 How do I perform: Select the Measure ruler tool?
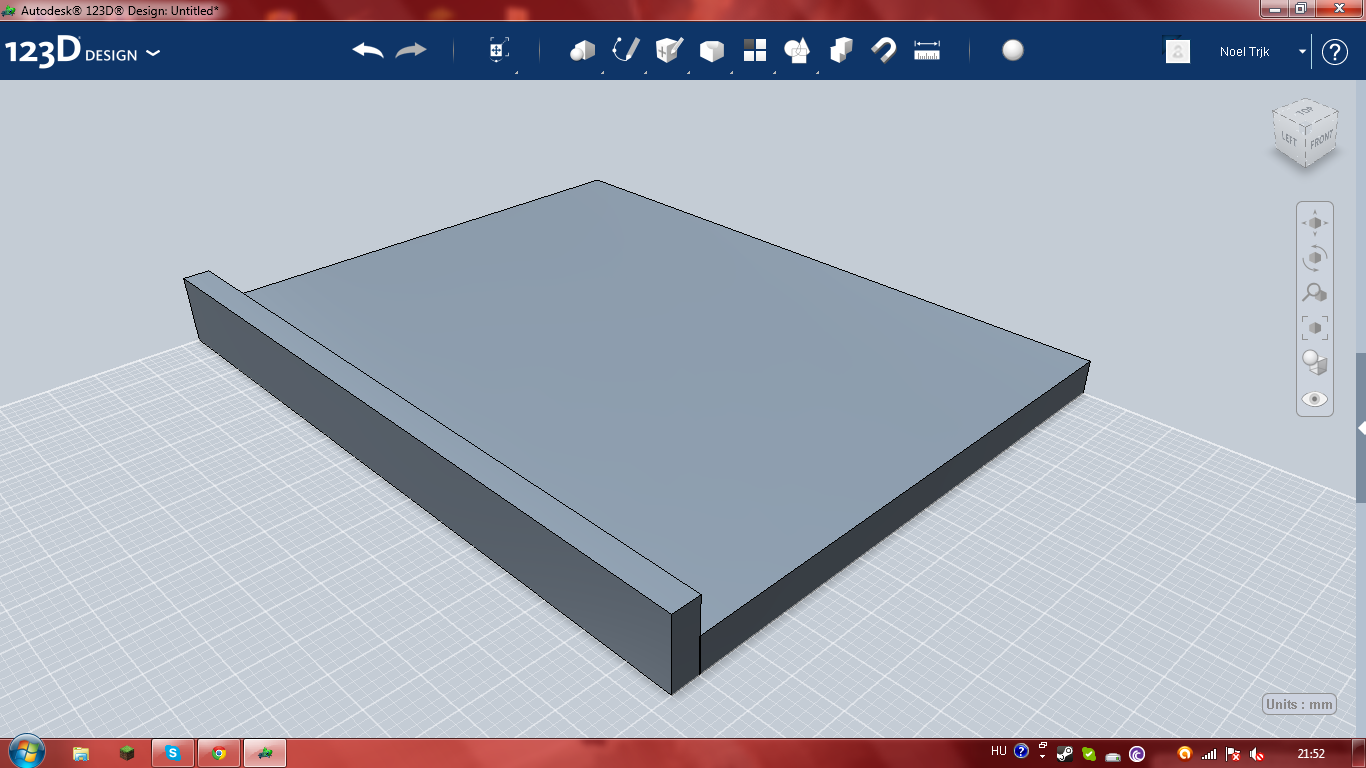tap(928, 51)
